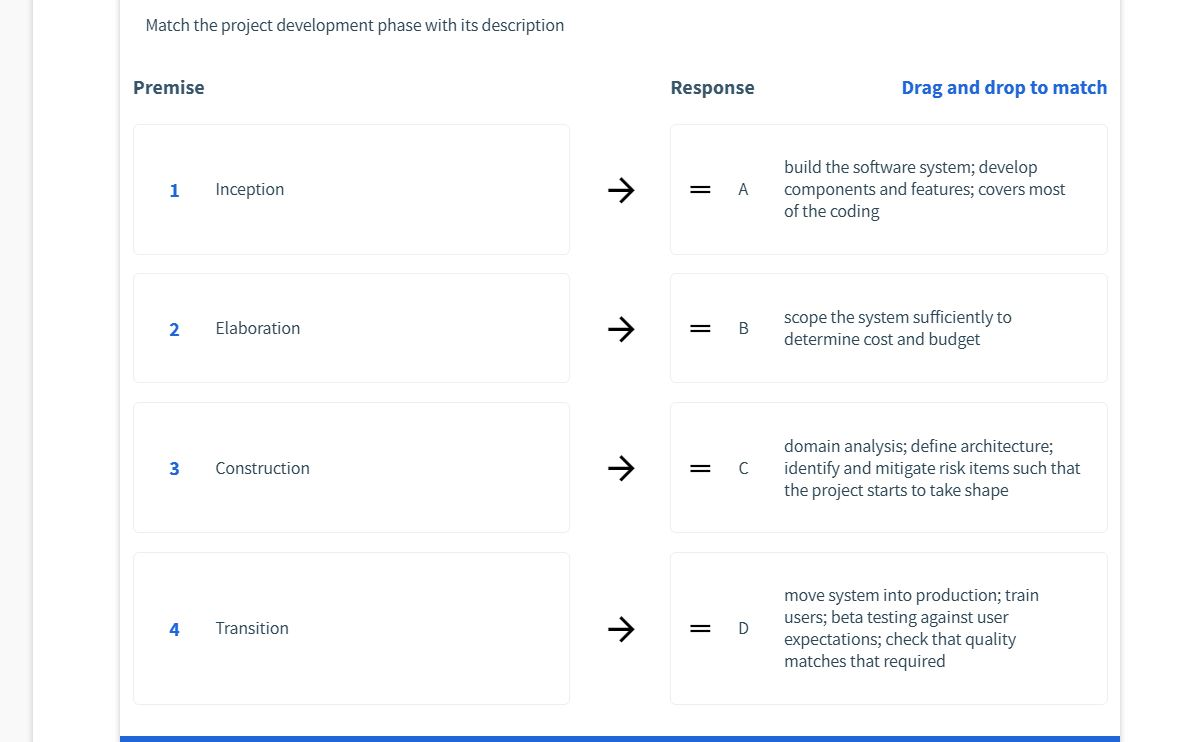
Task: Click the Premise column header
Action: [x=168, y=87]
